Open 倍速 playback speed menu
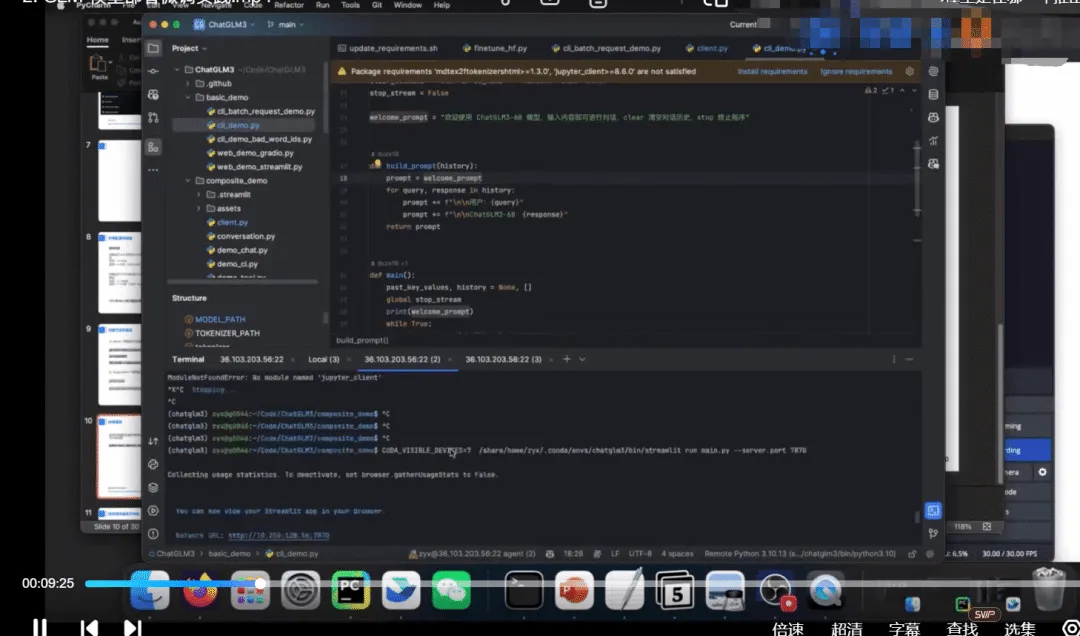 click(x=787, y=628)
